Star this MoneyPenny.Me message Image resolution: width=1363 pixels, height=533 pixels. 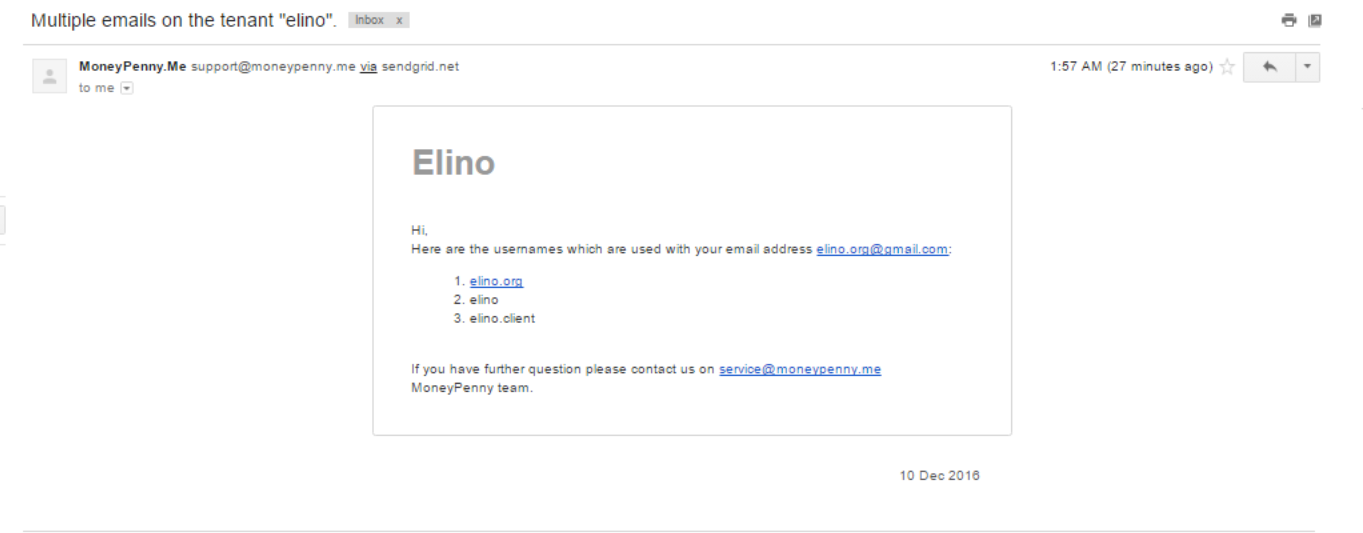1227,67
